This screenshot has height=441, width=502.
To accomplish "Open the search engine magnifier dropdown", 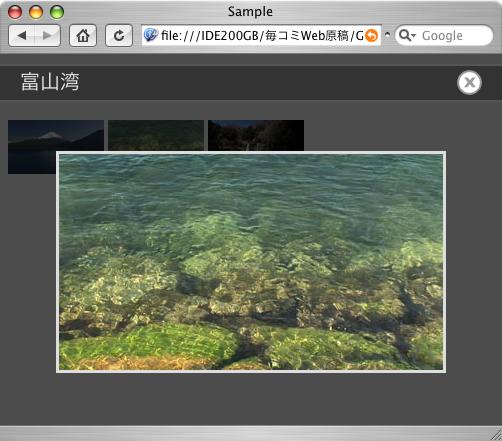I will coord(407,35).
